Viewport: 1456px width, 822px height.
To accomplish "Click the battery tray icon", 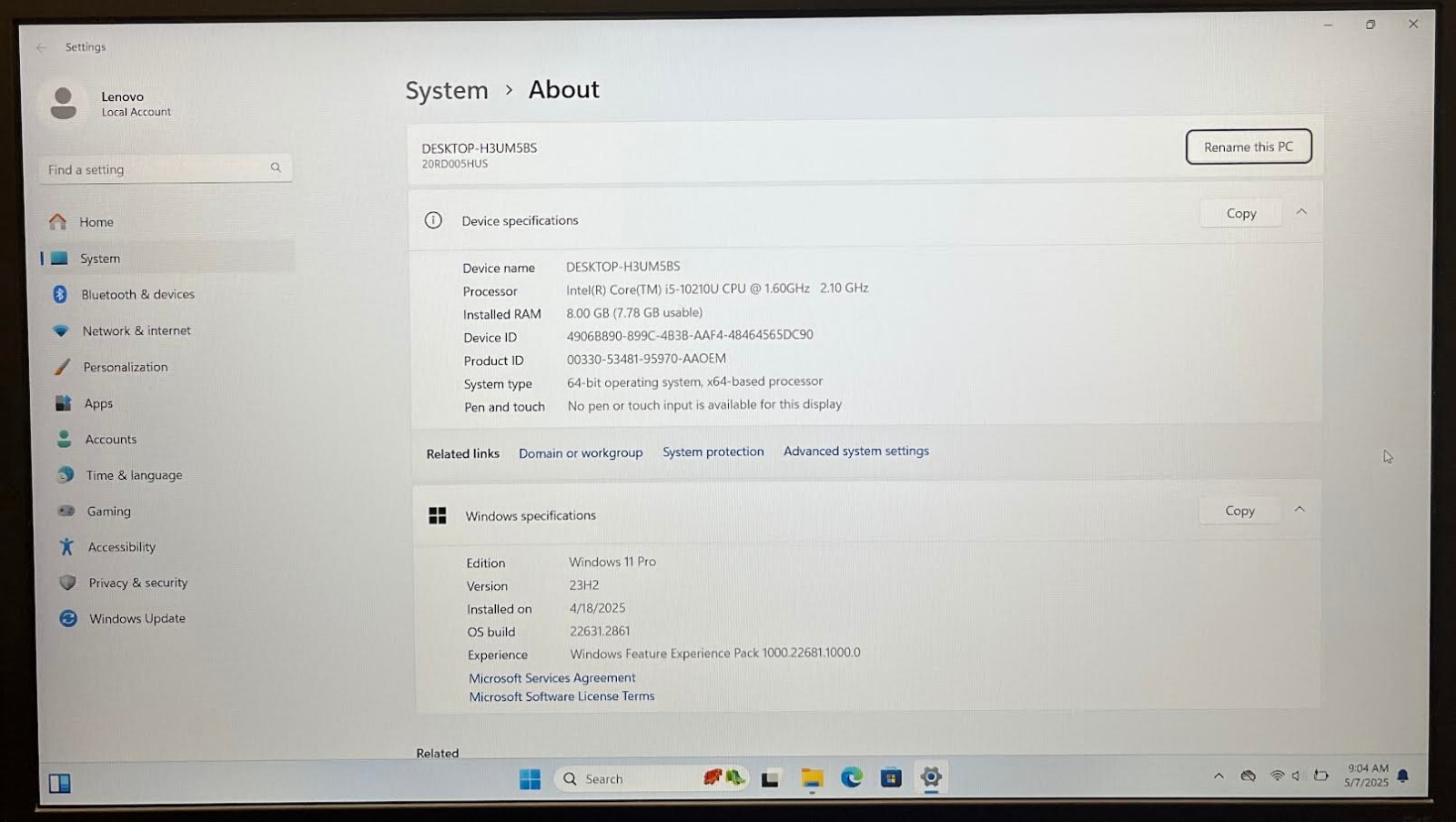I will pos(1321,776).
